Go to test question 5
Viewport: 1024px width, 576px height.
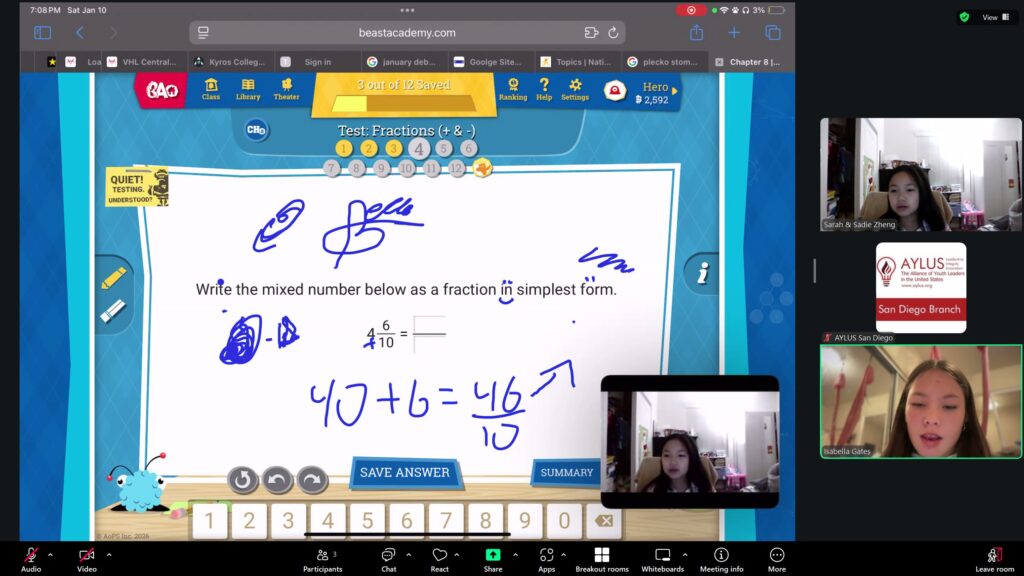pos(444,149)
